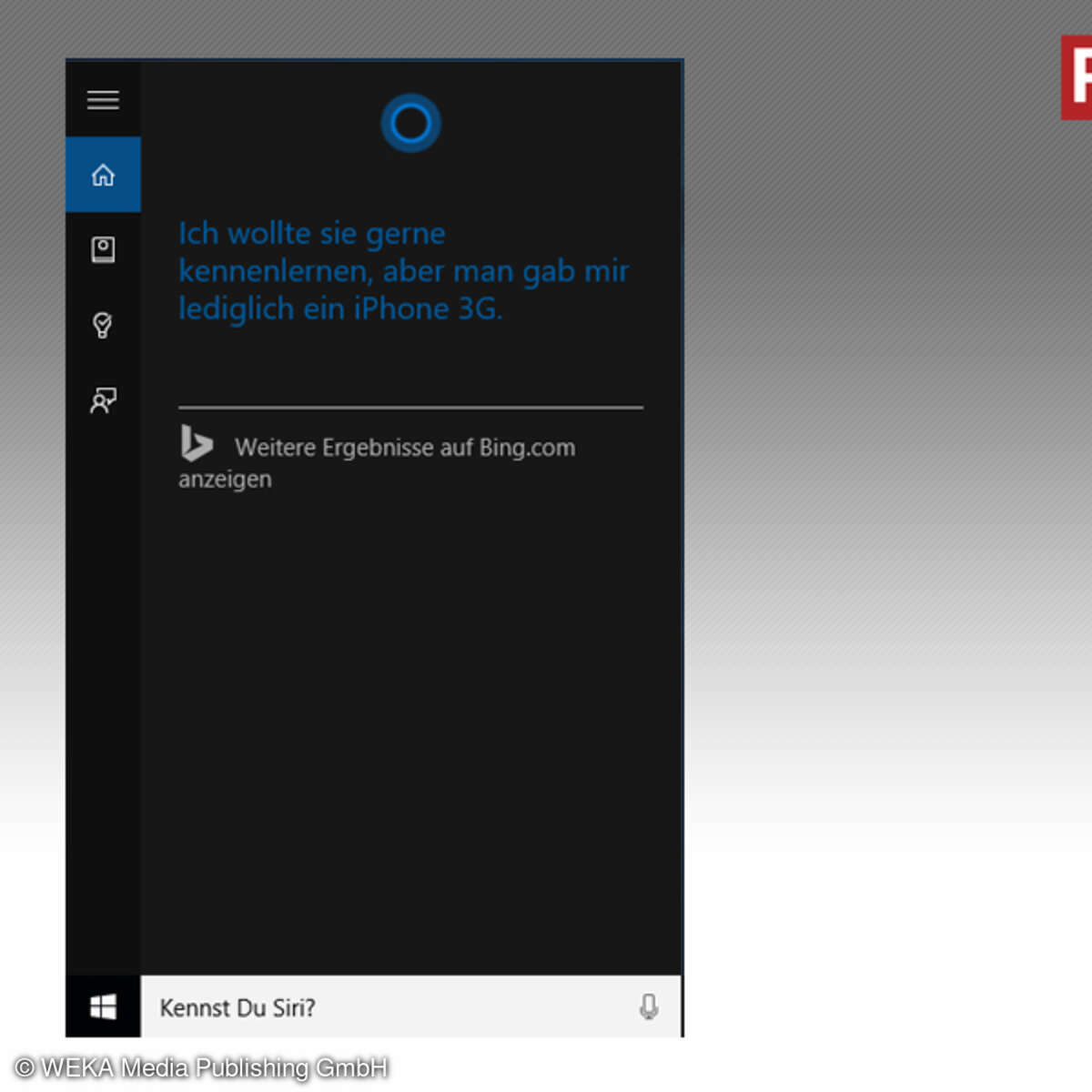The width and height of the screenshot is (1092, 1092).
Task: Open 'Weitere Ergebnisse auf Bing.com' link
Action: point(405,448)
